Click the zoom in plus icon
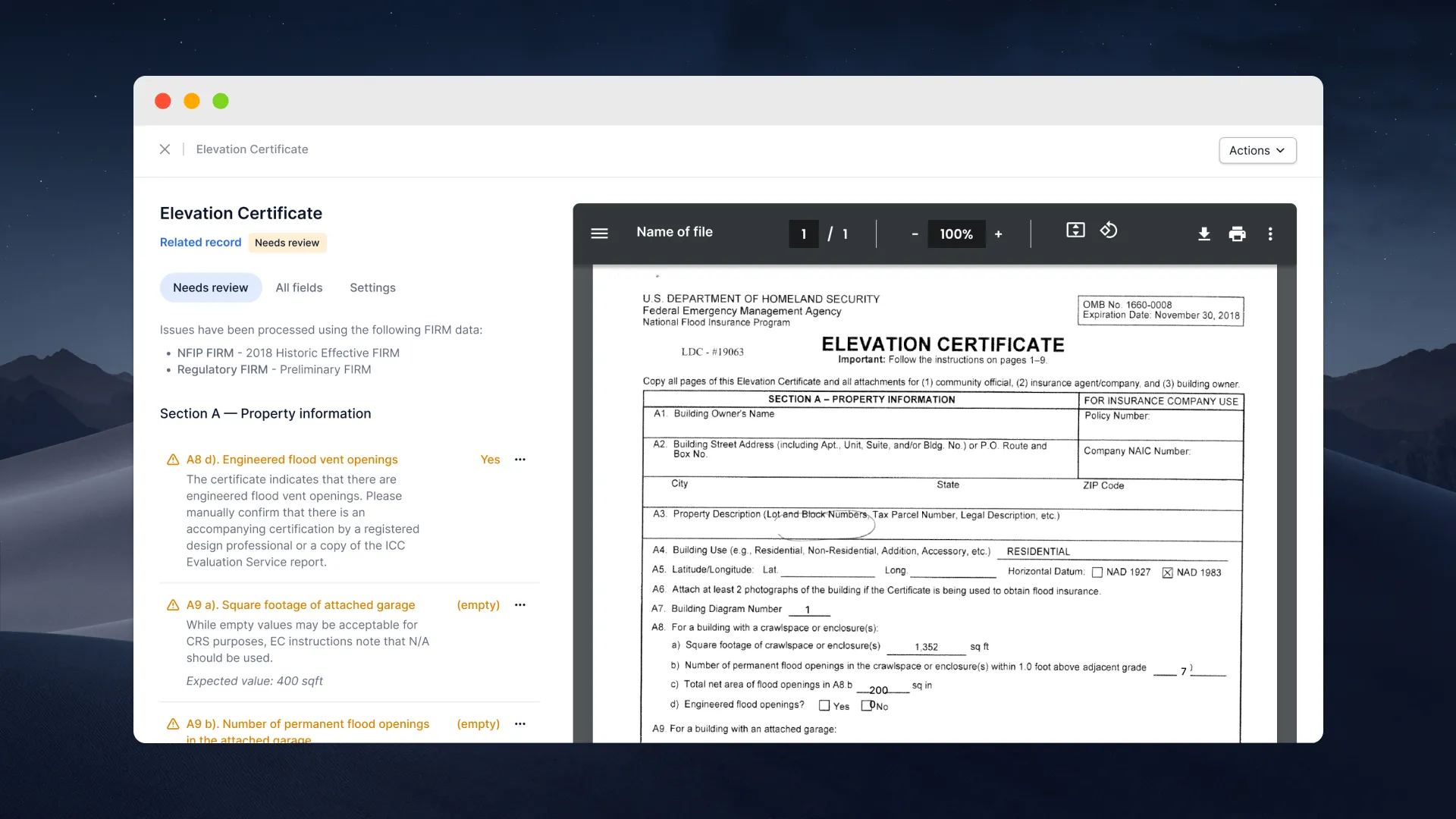This screenshot has height=819, width=1456. click(x=998, y=234)
